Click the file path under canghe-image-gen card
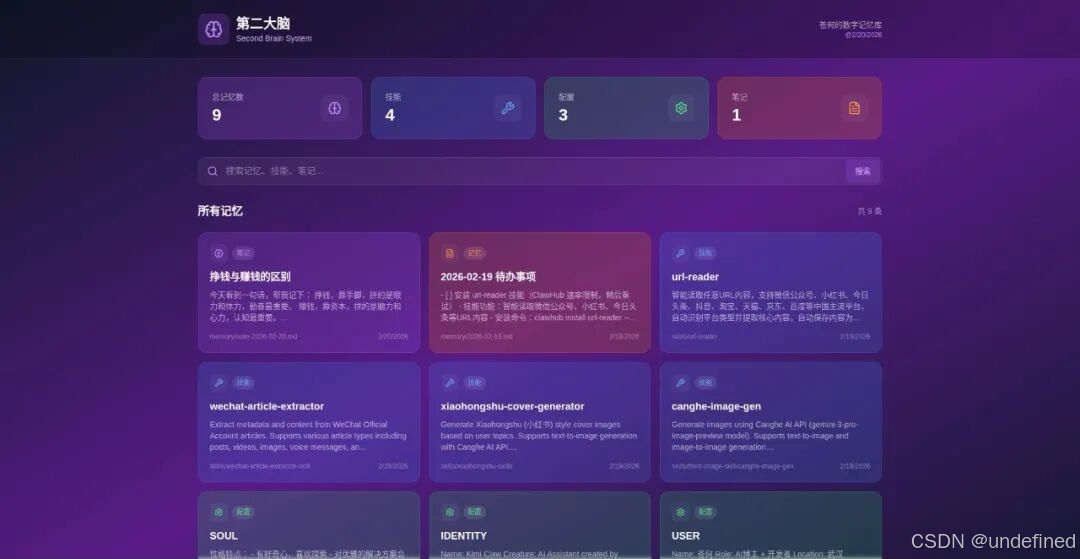The height and width of the screenshot is (559, 1080). (733, 466)
